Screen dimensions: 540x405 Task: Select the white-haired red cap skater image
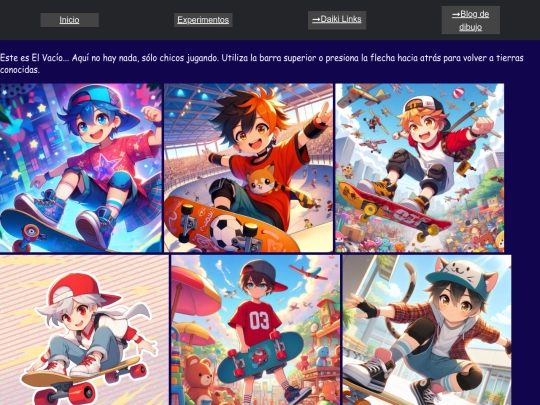pos(84,330)
